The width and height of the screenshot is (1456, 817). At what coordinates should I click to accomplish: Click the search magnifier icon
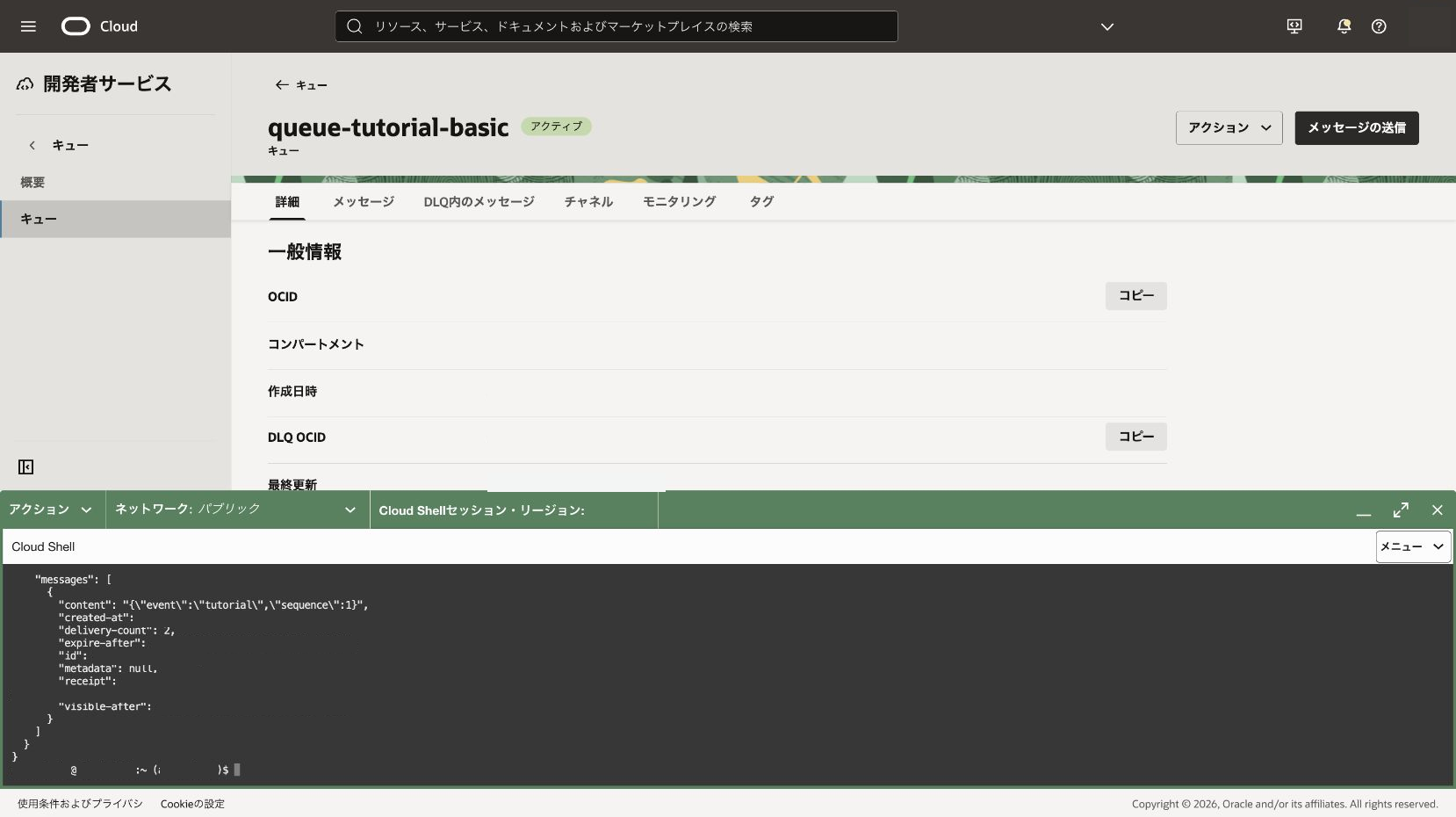tap(355, 26)
